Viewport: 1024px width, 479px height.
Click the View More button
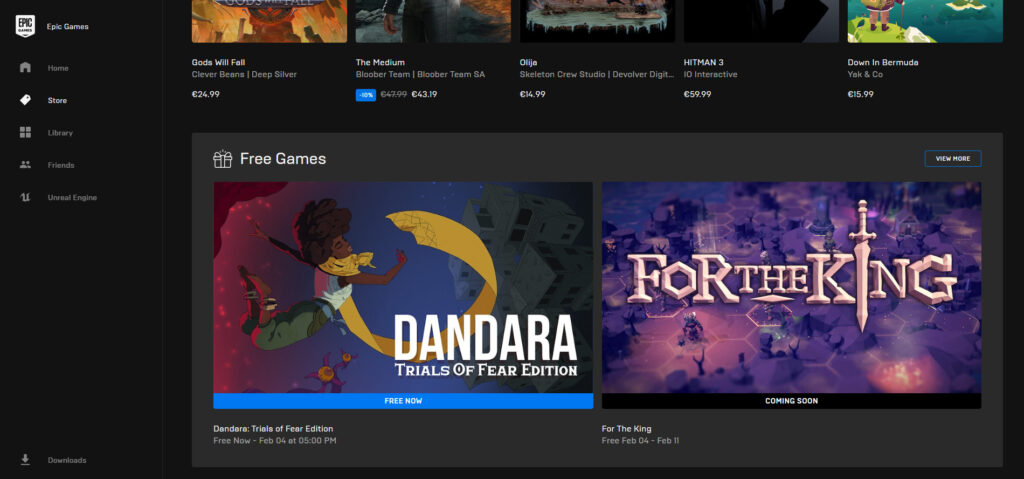tap(953, 159)
